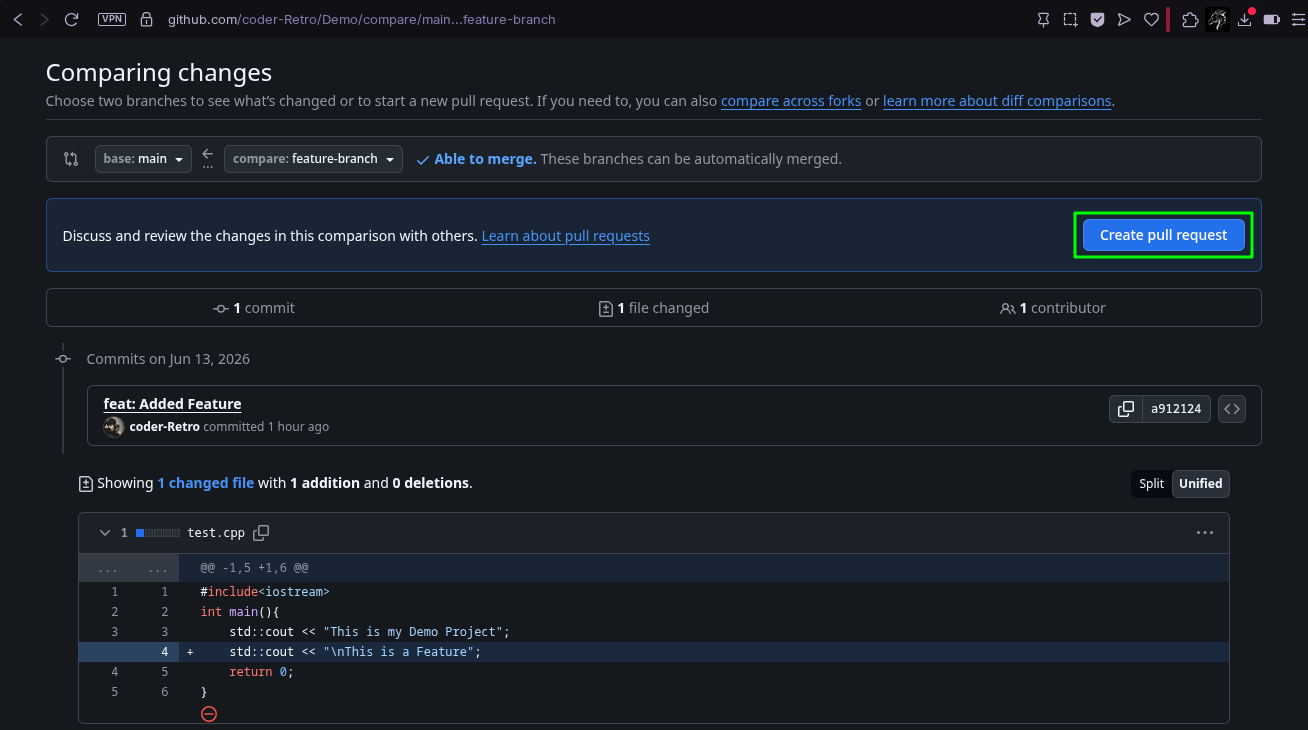Open the base: main branch dropdown
Viewport: 1308px width, 730px height.
pyautogui.click(x=143, y=159)
